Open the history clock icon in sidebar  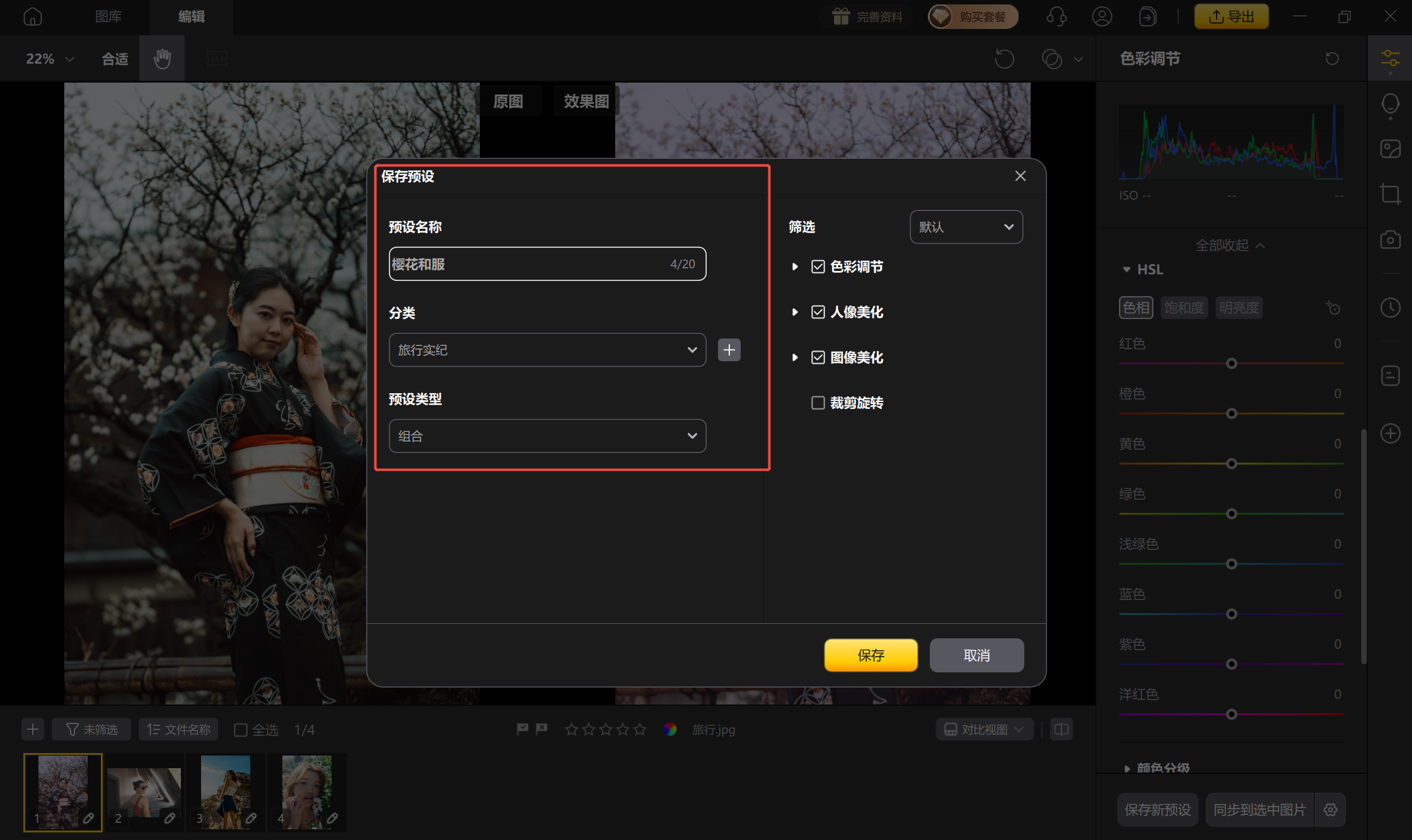pos(1390,308)
